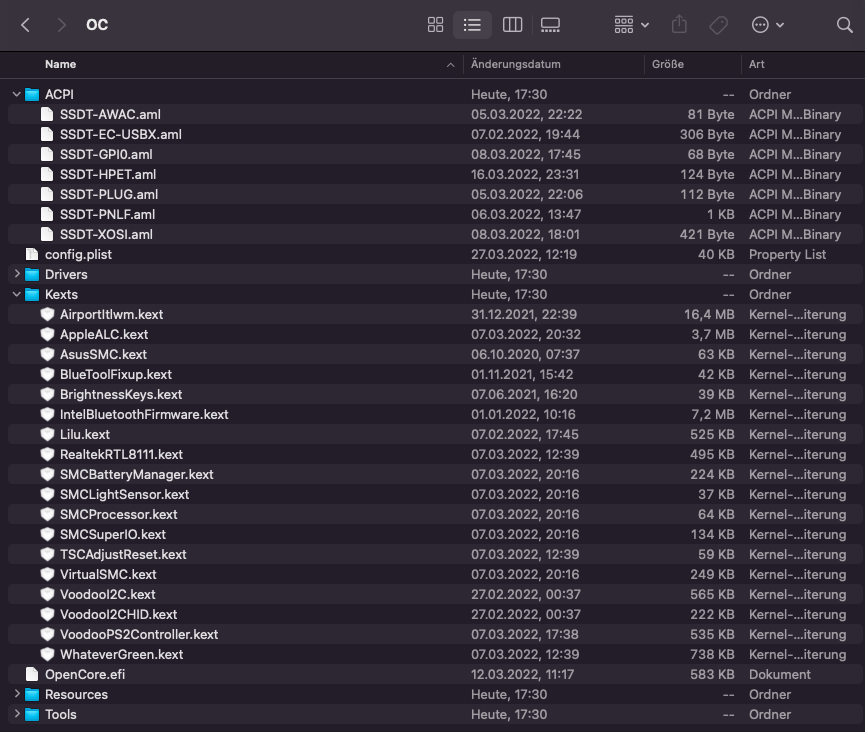This screenshot has height=732, width=865.
Task: Open the Finder search magnifier
Action: [844, 25]
